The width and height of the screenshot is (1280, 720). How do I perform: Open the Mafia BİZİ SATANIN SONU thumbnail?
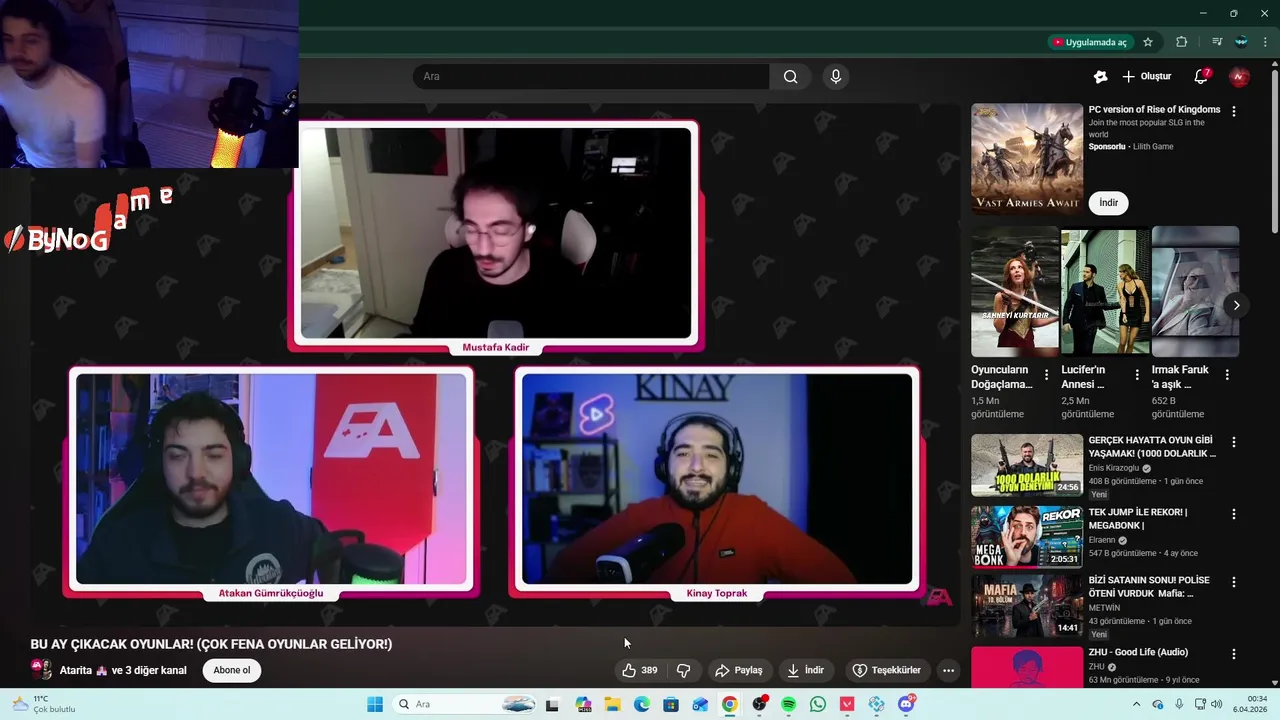click(x=1027, y=606)
